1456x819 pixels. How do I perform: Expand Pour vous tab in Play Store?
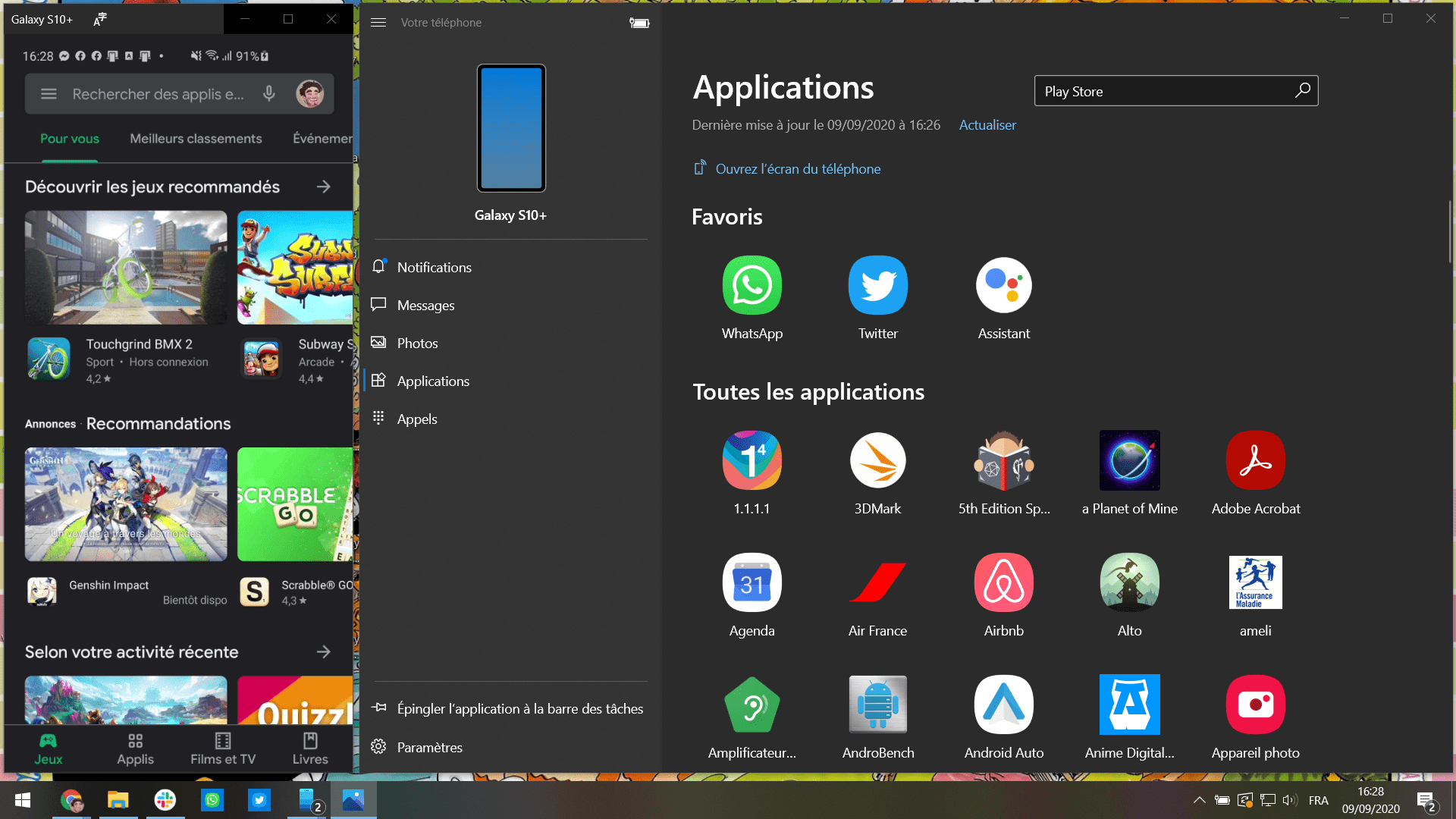click(x=69, y=139)
